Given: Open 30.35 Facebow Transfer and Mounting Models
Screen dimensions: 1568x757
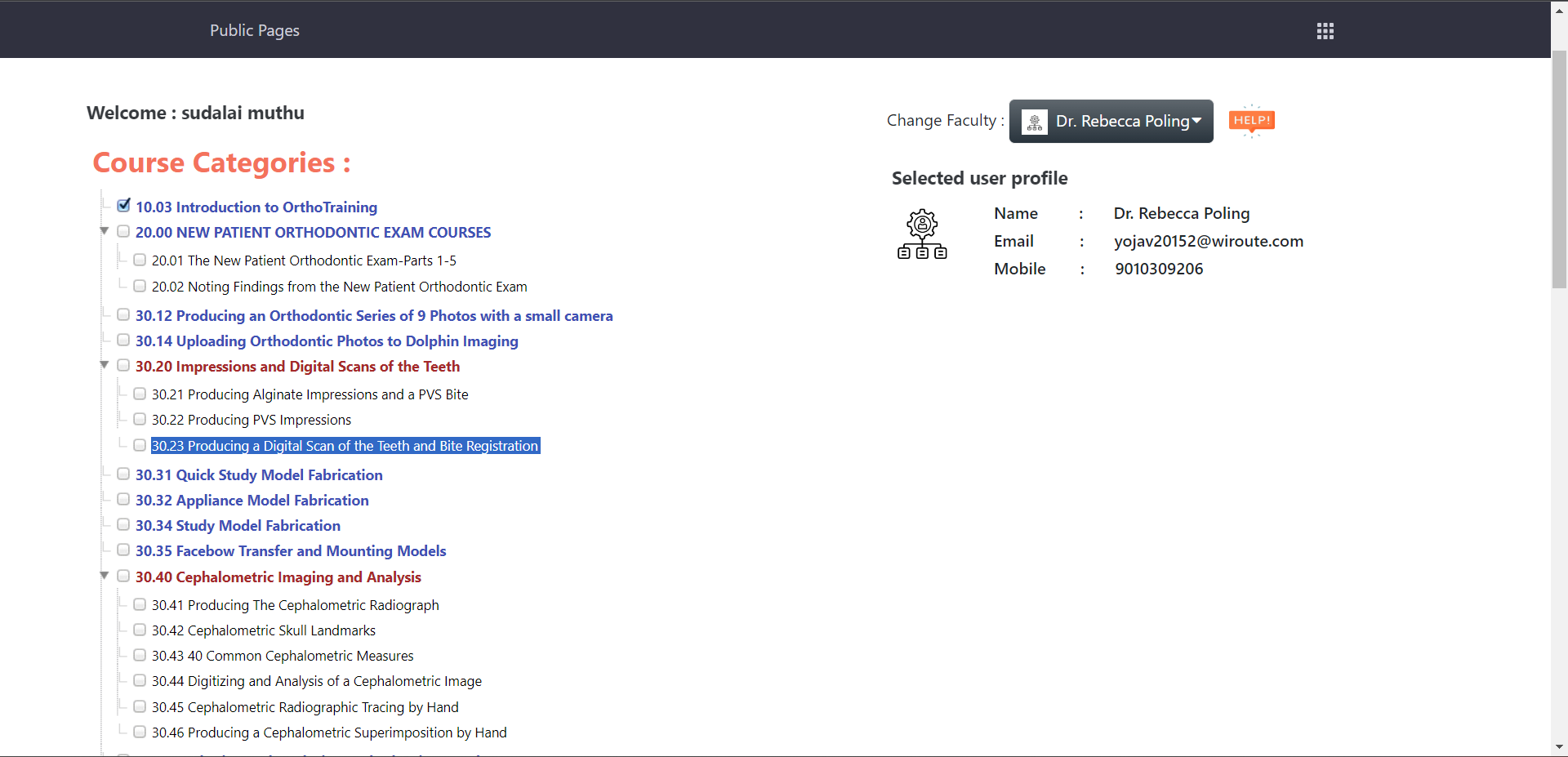Looking at the screenshot, I should (291, 551).
